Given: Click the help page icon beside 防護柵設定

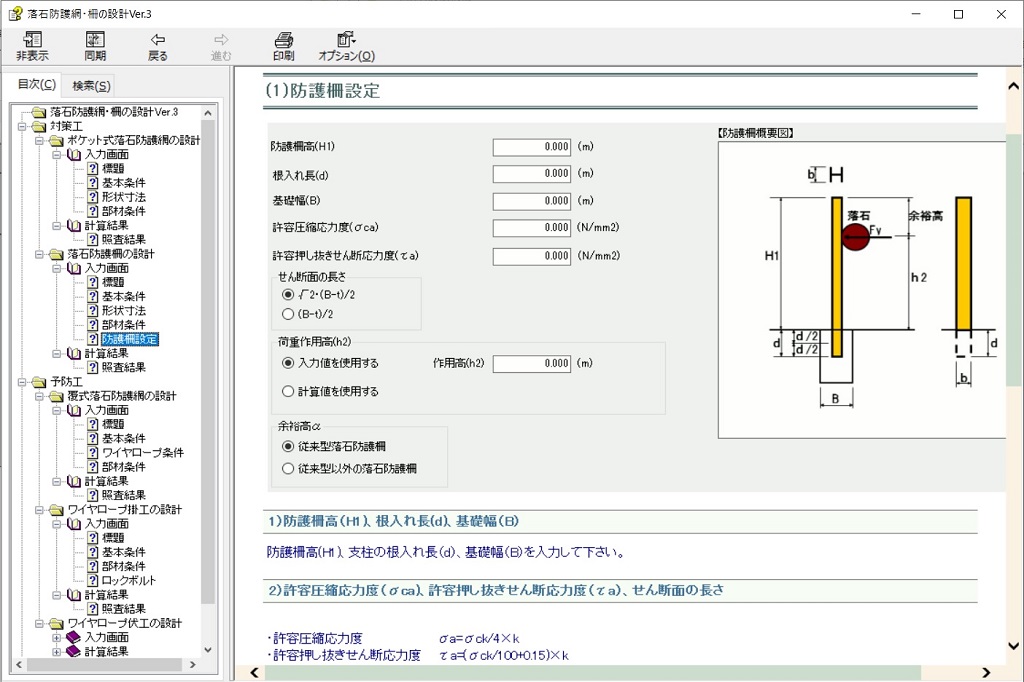Looking at the screenshot, I should click(x=93, y=339).
